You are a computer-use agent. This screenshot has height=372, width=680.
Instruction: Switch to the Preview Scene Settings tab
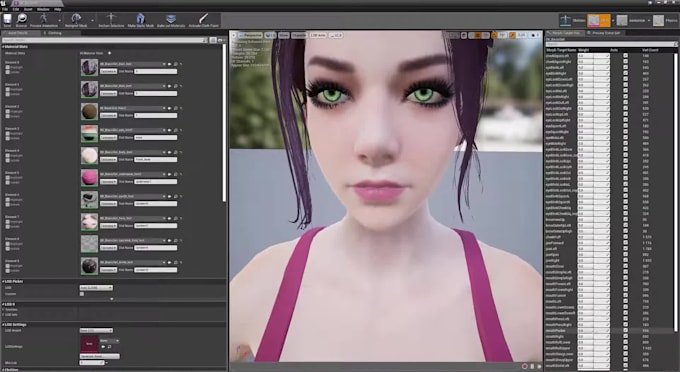[606, 33]
